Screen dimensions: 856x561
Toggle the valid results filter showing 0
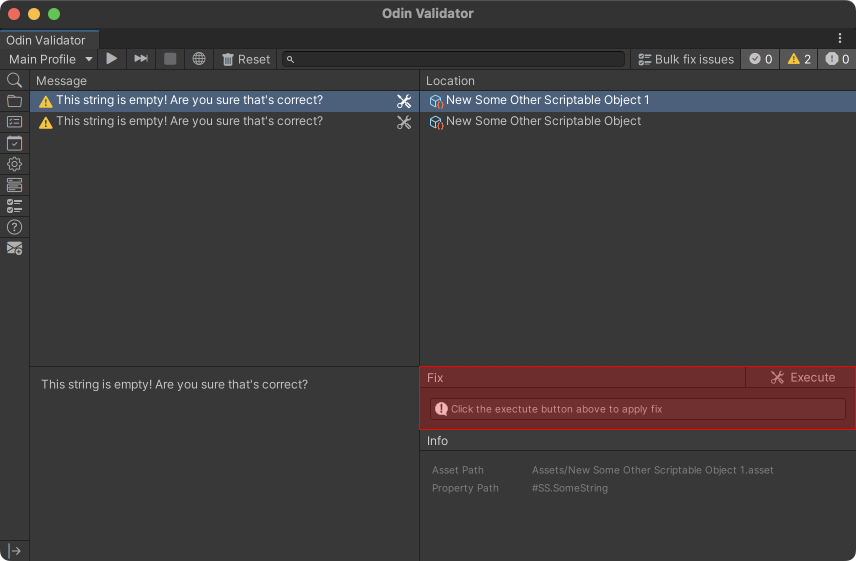click(760, 59)
